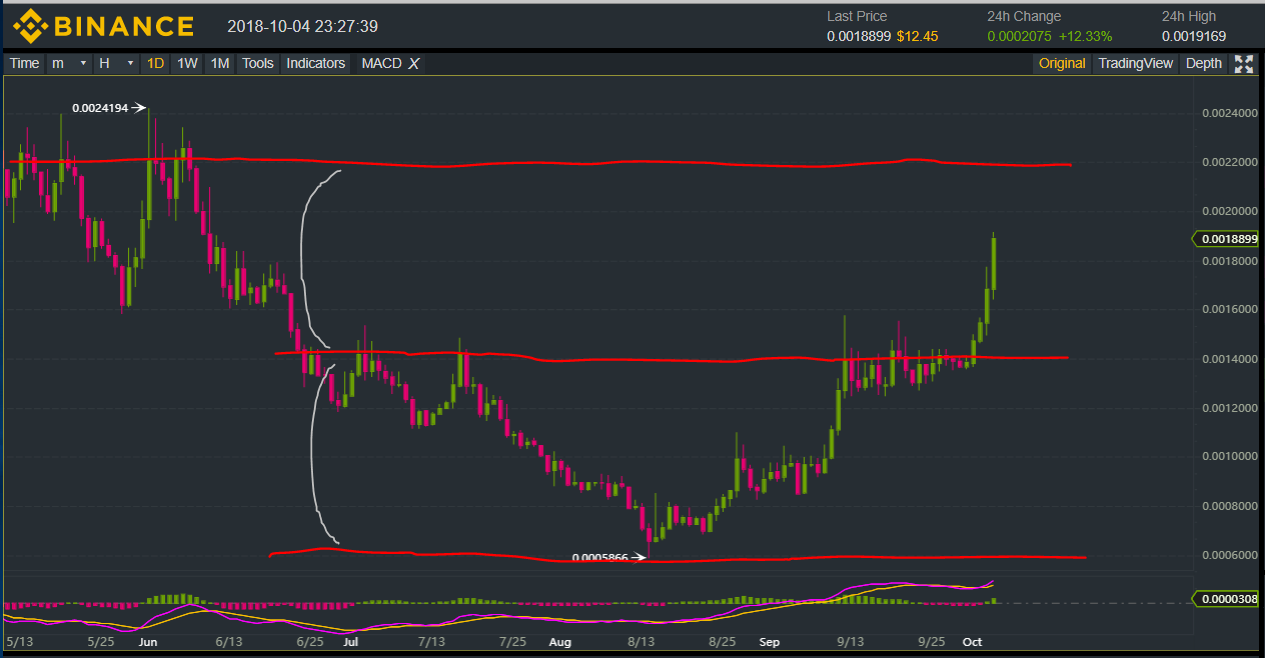
Task: Expand the chart to fullscreen
Action: point(1244,64)
